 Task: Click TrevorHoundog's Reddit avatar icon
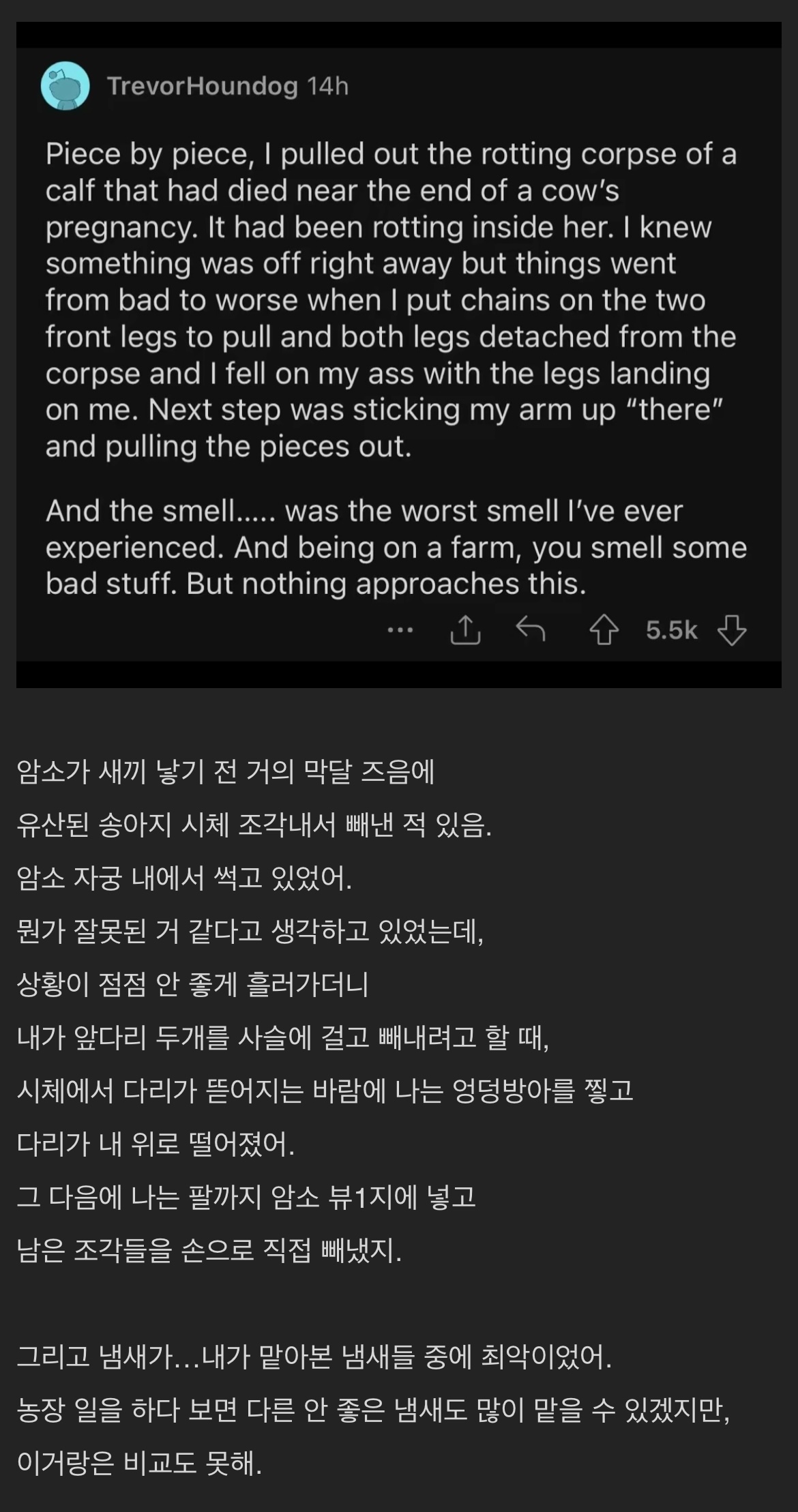pyautogui.click(x=65, y=86)
